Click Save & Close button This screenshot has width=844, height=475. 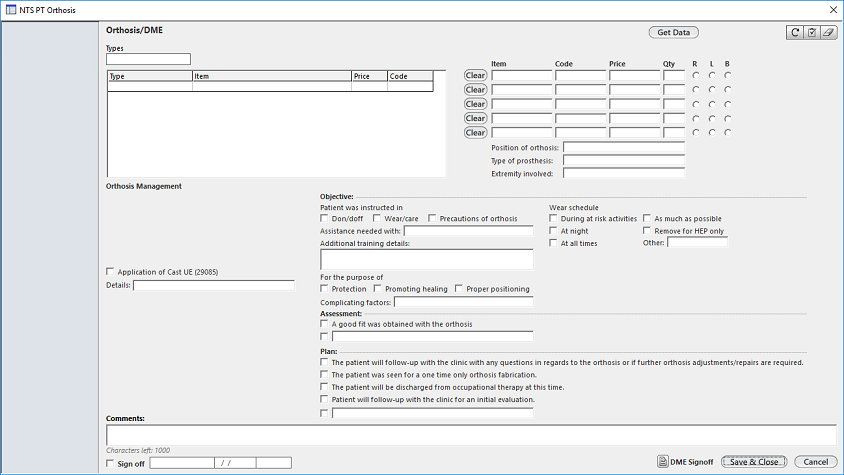click(754, 462)
